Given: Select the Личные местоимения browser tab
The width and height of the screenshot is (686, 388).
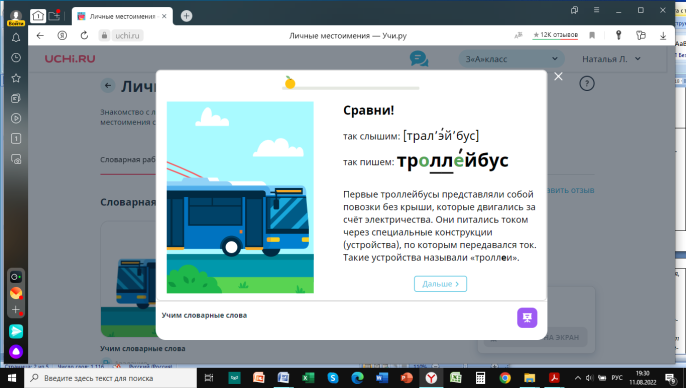Looking at the screenshot, I should 122,16.
